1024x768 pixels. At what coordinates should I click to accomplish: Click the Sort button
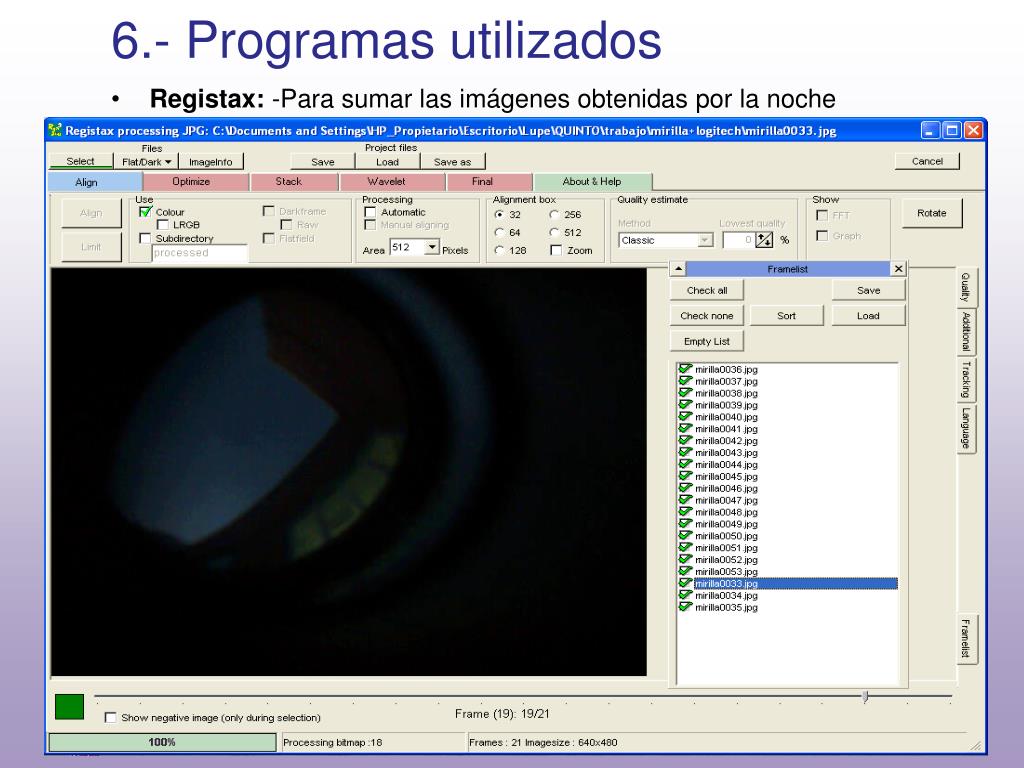click(787, 315)
